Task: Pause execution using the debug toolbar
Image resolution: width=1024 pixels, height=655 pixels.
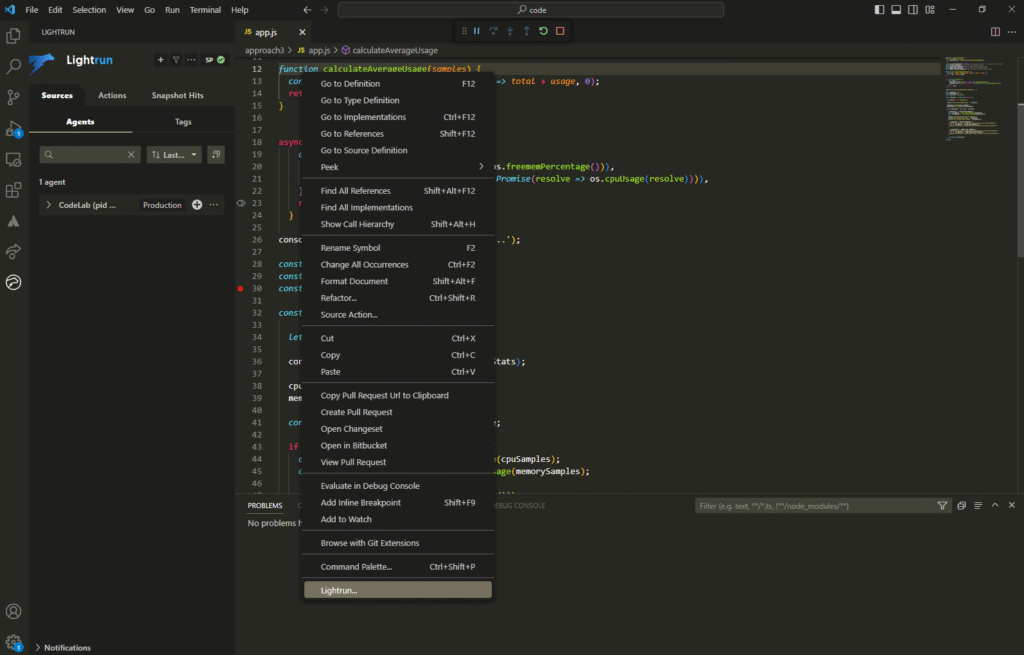Action: [x=478, y=31]
